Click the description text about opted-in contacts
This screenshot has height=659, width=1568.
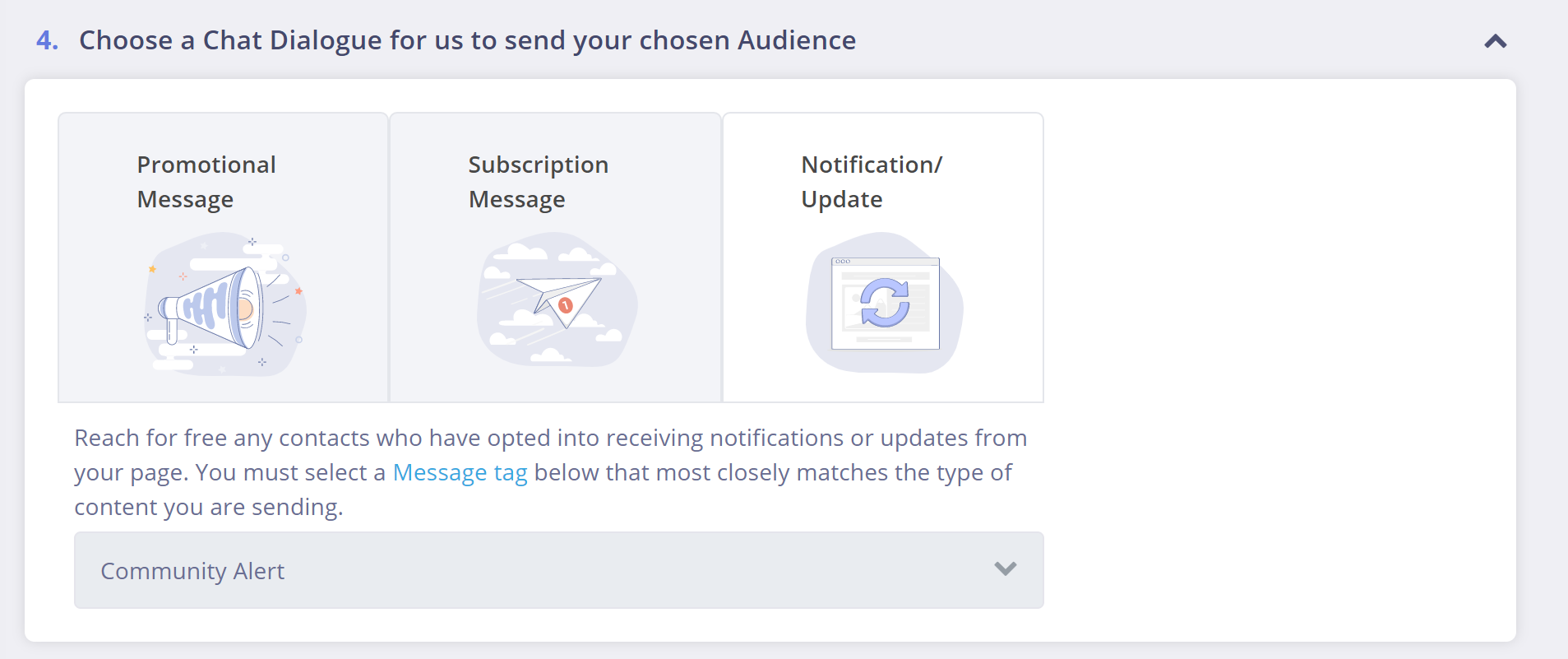[x=551, y=472]
